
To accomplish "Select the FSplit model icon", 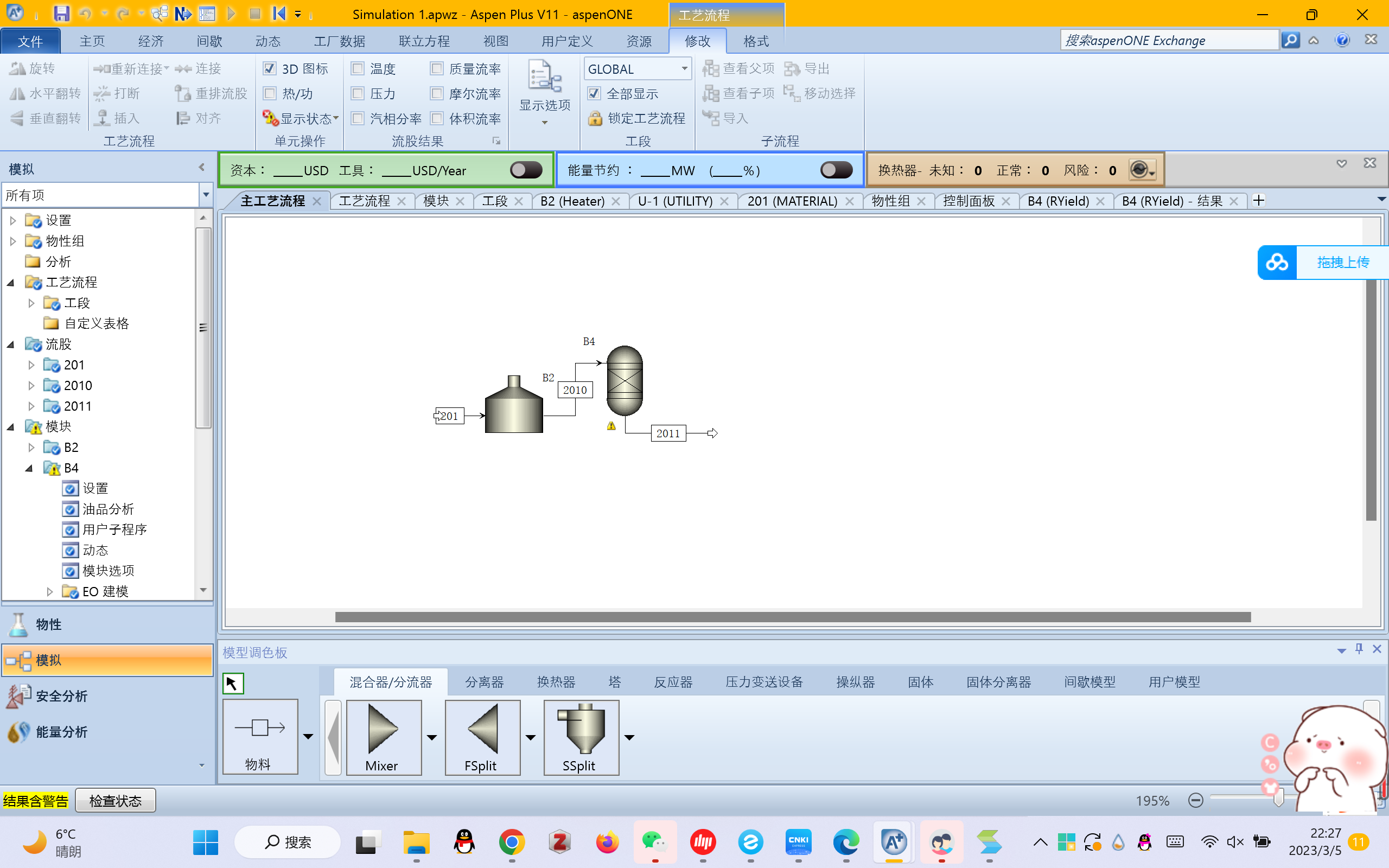I will point(482,737).
